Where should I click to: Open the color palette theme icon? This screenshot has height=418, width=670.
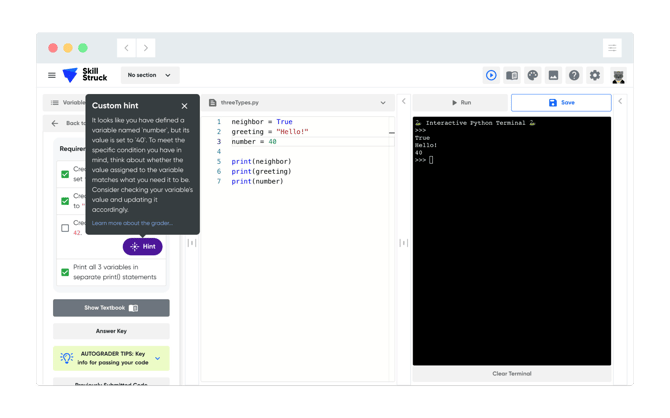pyautogui.click(x=532, y=75)
